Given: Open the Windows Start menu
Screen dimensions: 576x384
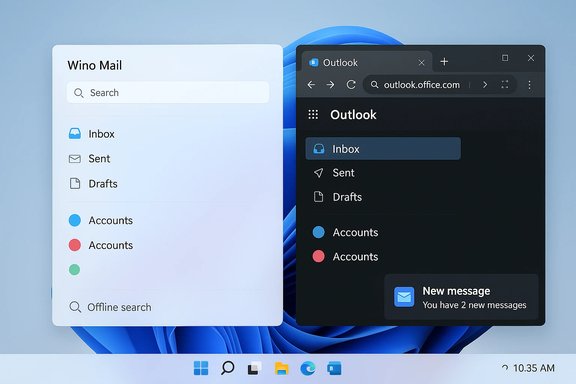Looking at the screenshot, I should tap(201, 368).
